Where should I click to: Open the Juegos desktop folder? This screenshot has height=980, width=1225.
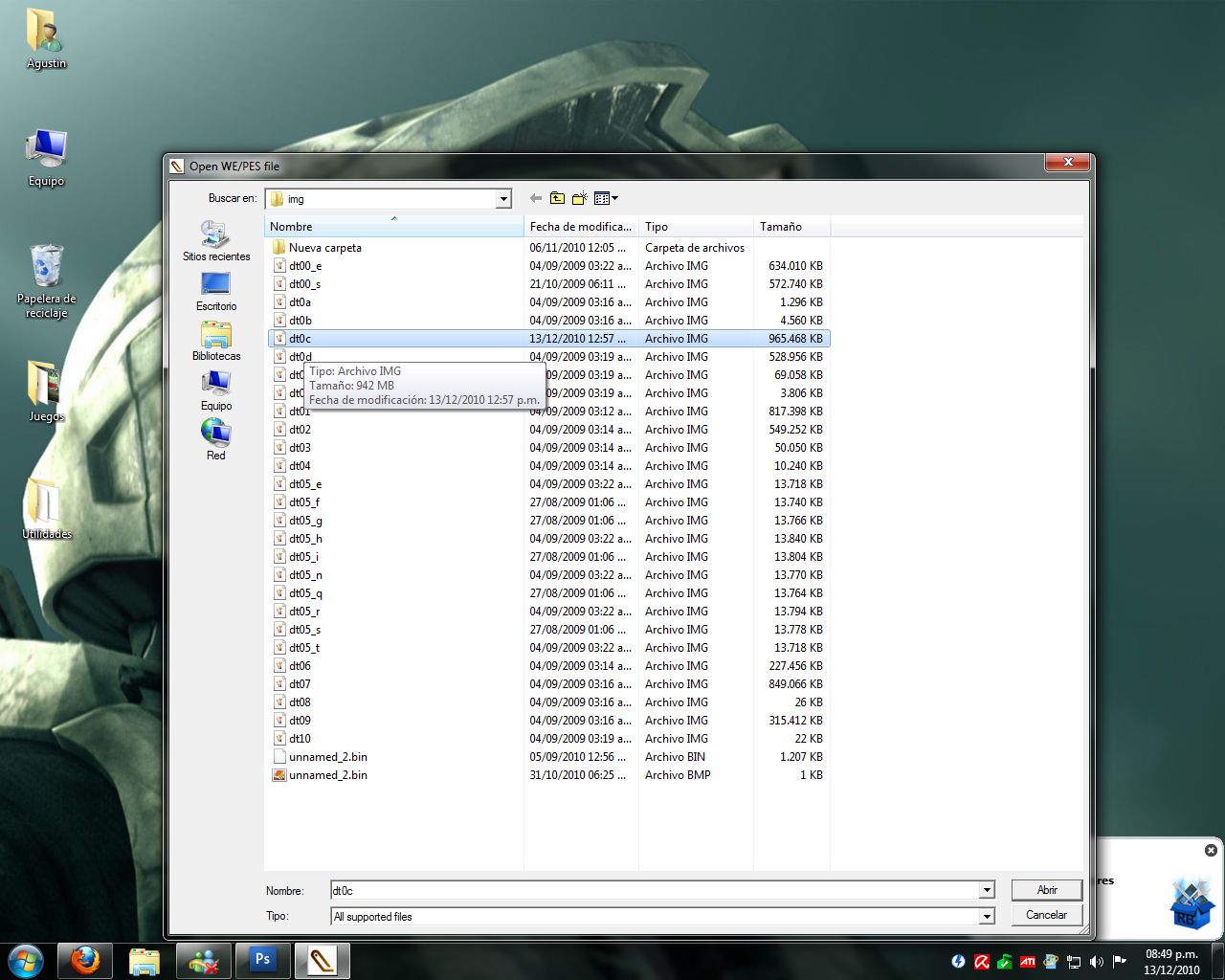pyautogui.click(x=45, y=392)
